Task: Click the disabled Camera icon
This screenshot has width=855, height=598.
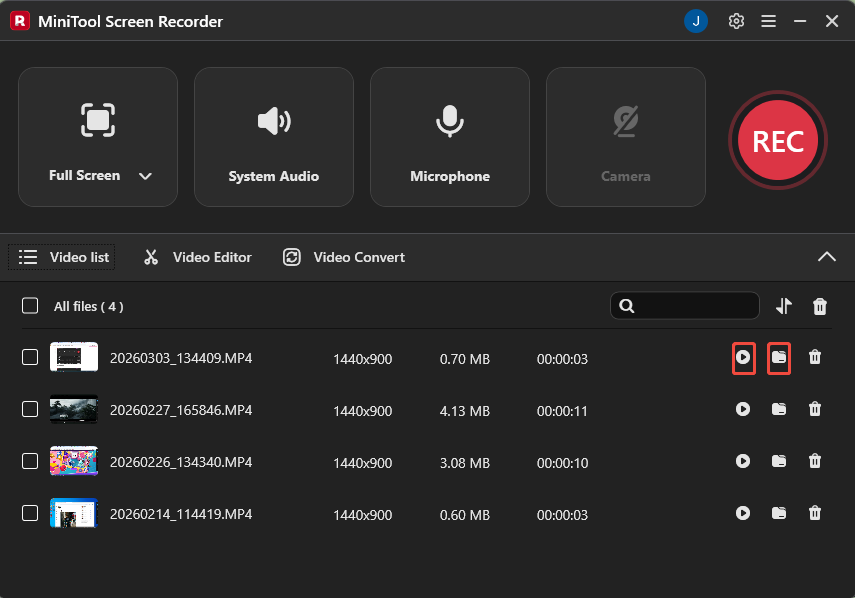Action: click(625, 121)
